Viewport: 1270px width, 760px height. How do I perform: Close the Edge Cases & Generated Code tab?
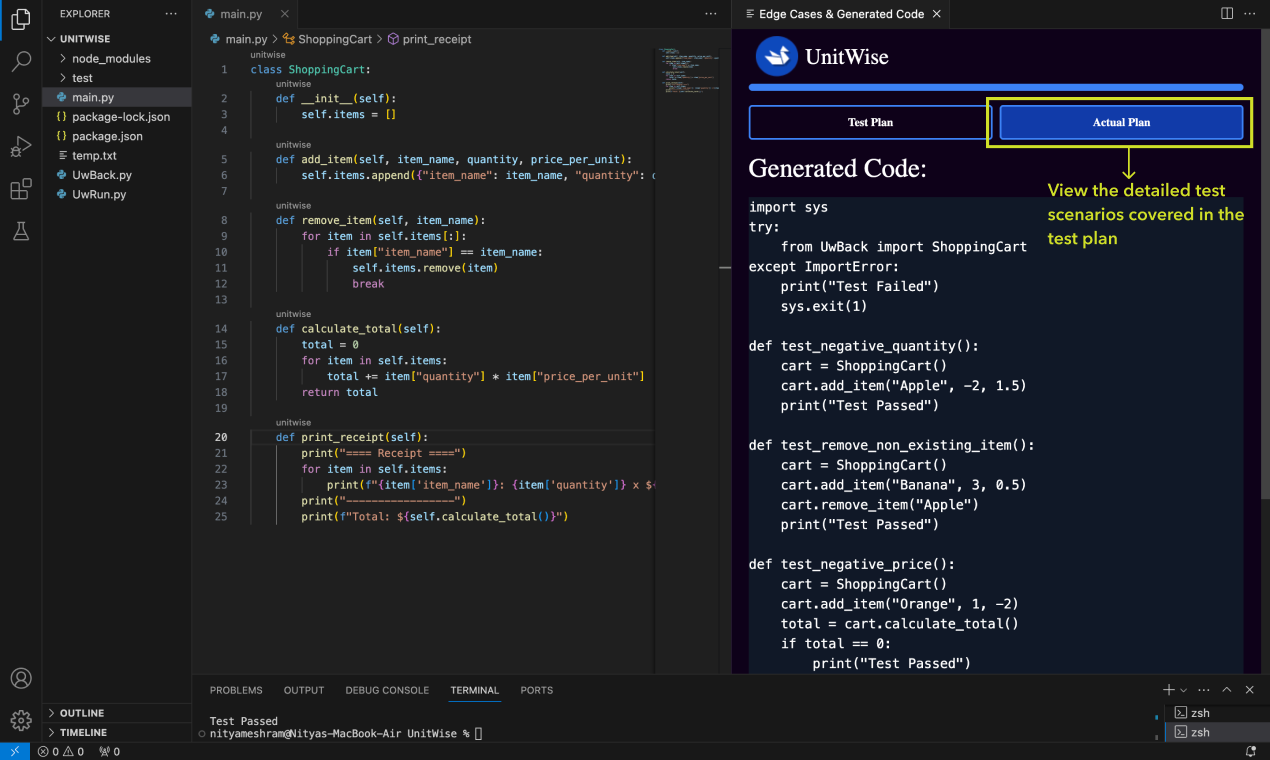click(x=936, y=14)
